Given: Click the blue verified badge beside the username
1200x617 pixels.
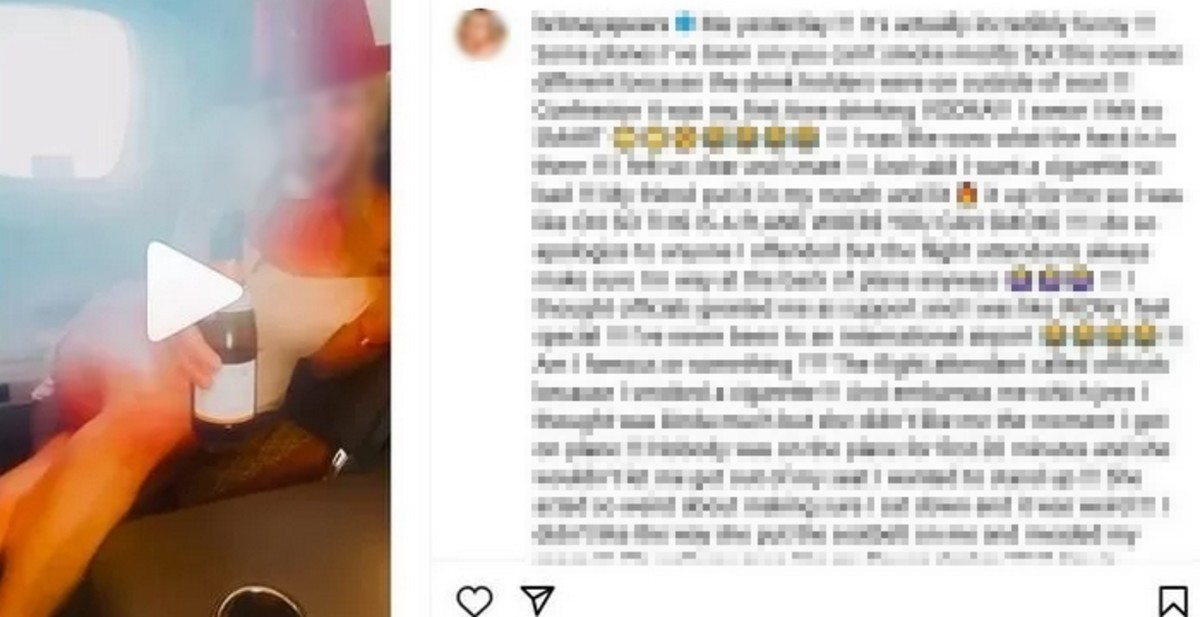Looking at the screenshot, I should point(683,22).
